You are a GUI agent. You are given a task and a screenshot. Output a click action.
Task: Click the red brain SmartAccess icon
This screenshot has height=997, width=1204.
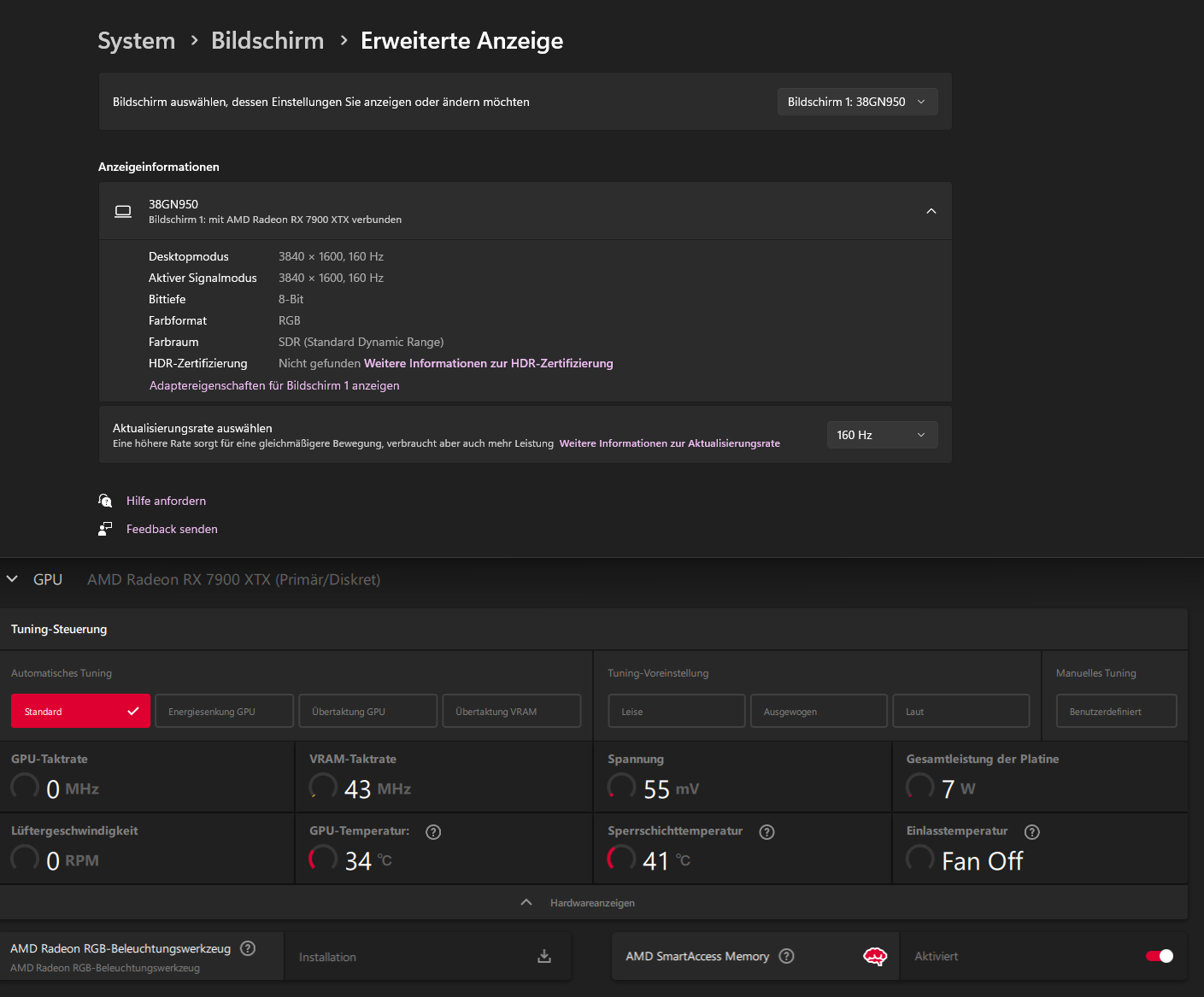(x=875, y=956)
